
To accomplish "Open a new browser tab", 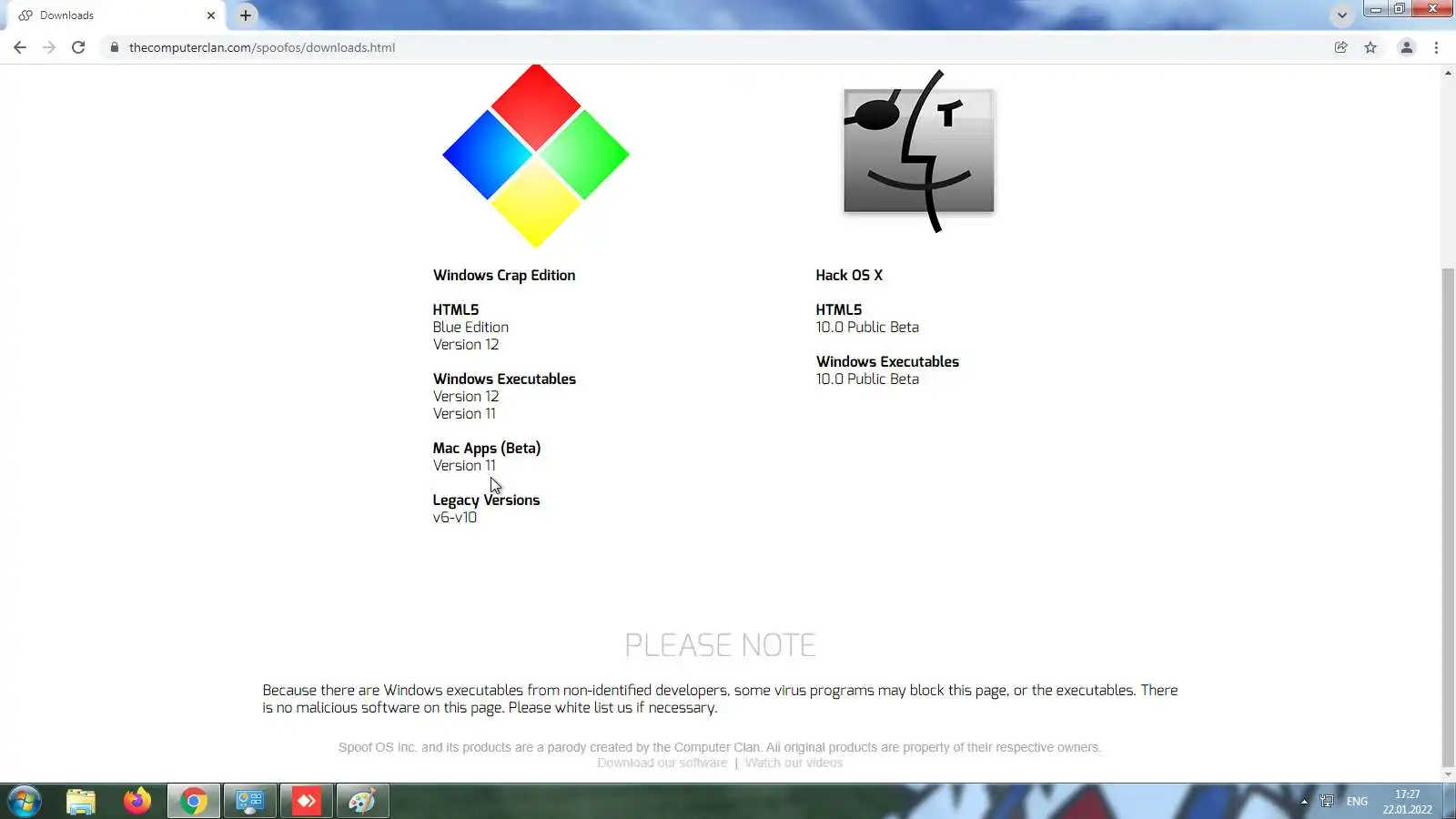I will coord(246,15).
